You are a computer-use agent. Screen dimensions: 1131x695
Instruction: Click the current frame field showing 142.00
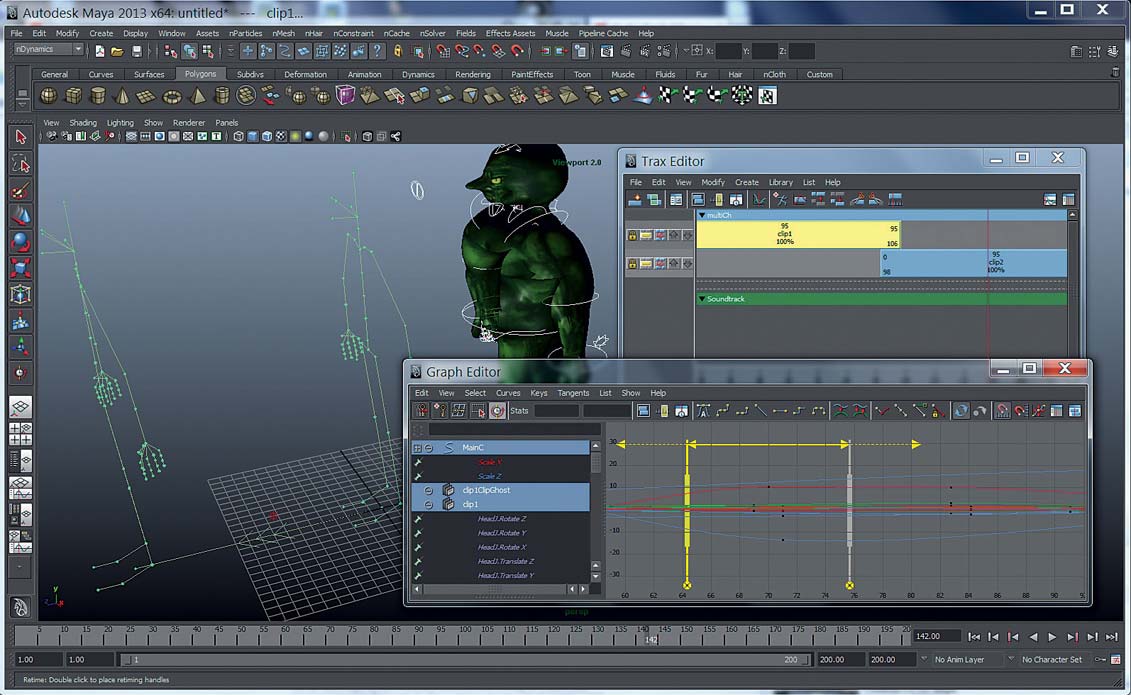coord(937,636)
